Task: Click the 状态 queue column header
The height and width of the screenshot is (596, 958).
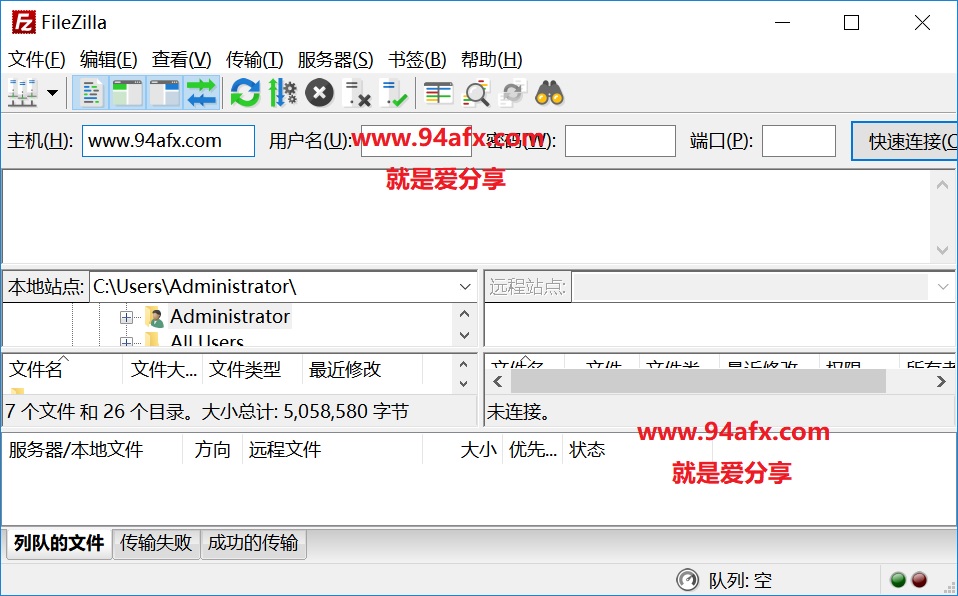Action: click(637, 451)
